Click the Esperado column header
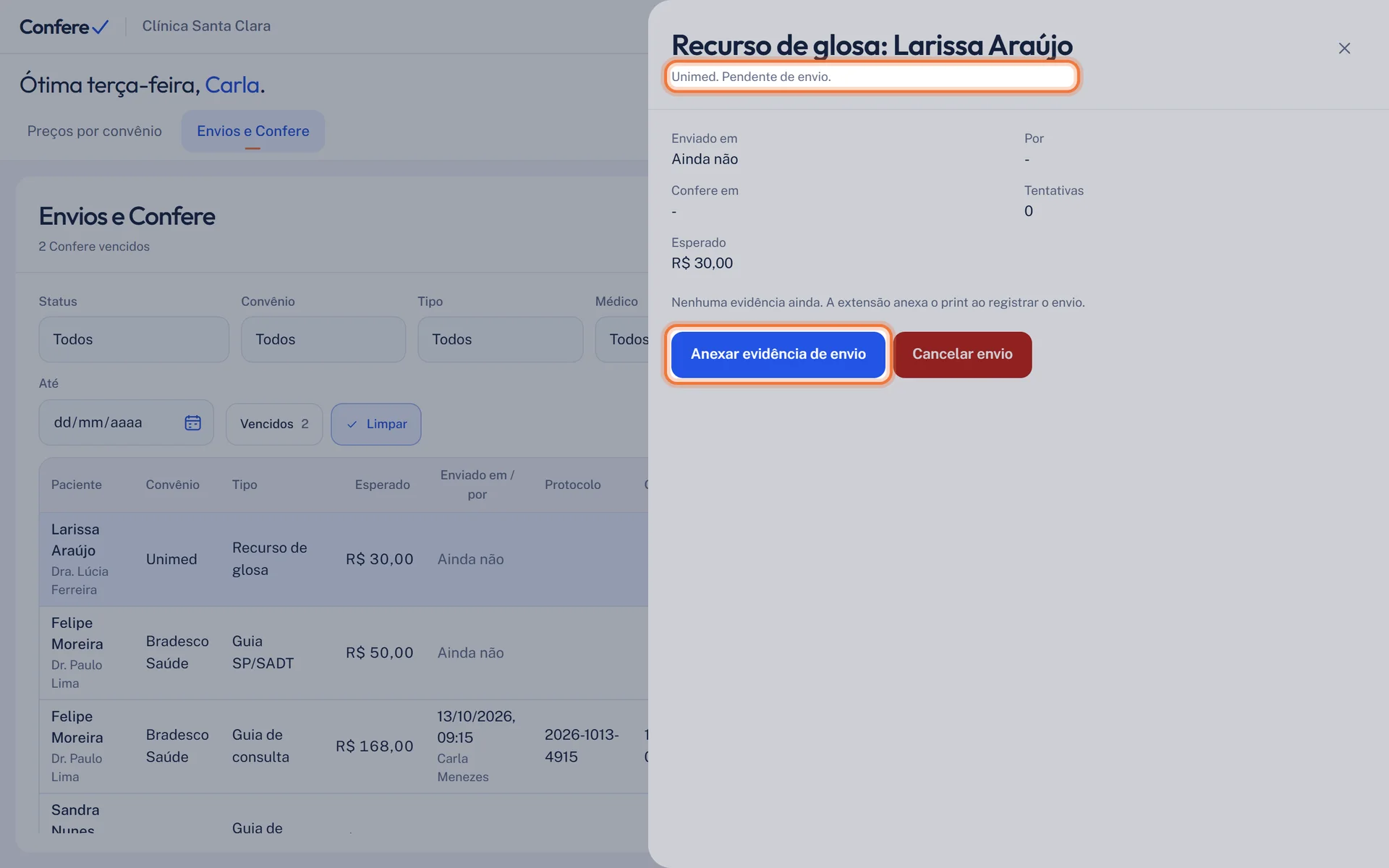This screenshot has width=1389, height=868. click(x=382, y=485)
